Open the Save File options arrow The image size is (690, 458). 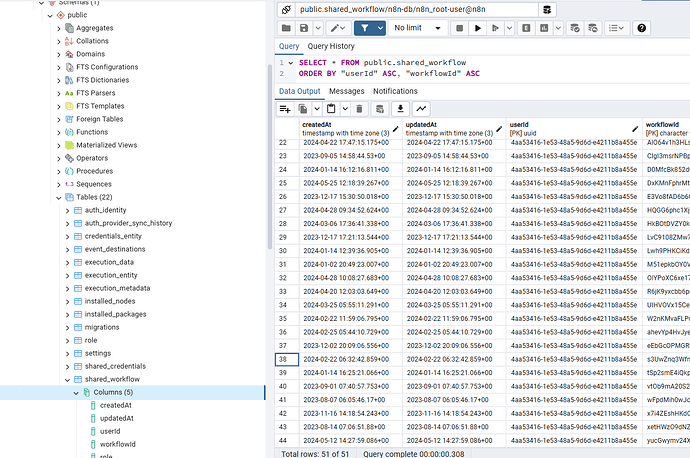coord(318,28)
